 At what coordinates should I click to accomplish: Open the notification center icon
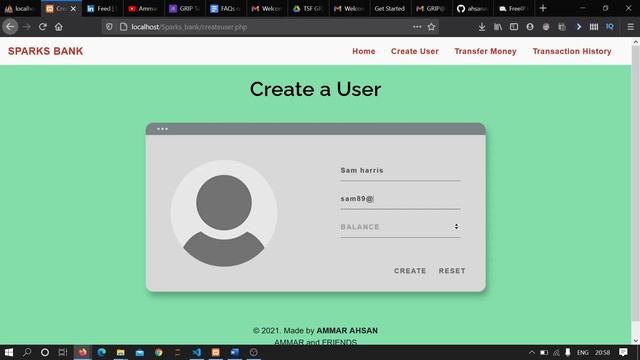point(623,352)
